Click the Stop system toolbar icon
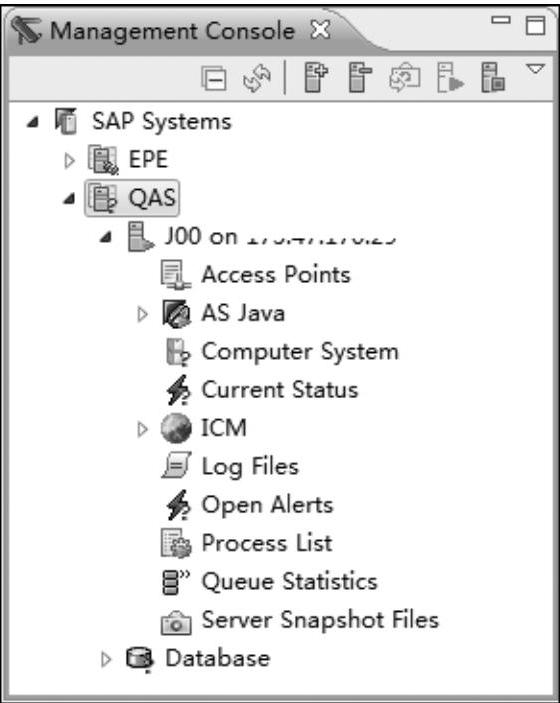Viewport: 560px width, 703px height. tap(493, 78)
